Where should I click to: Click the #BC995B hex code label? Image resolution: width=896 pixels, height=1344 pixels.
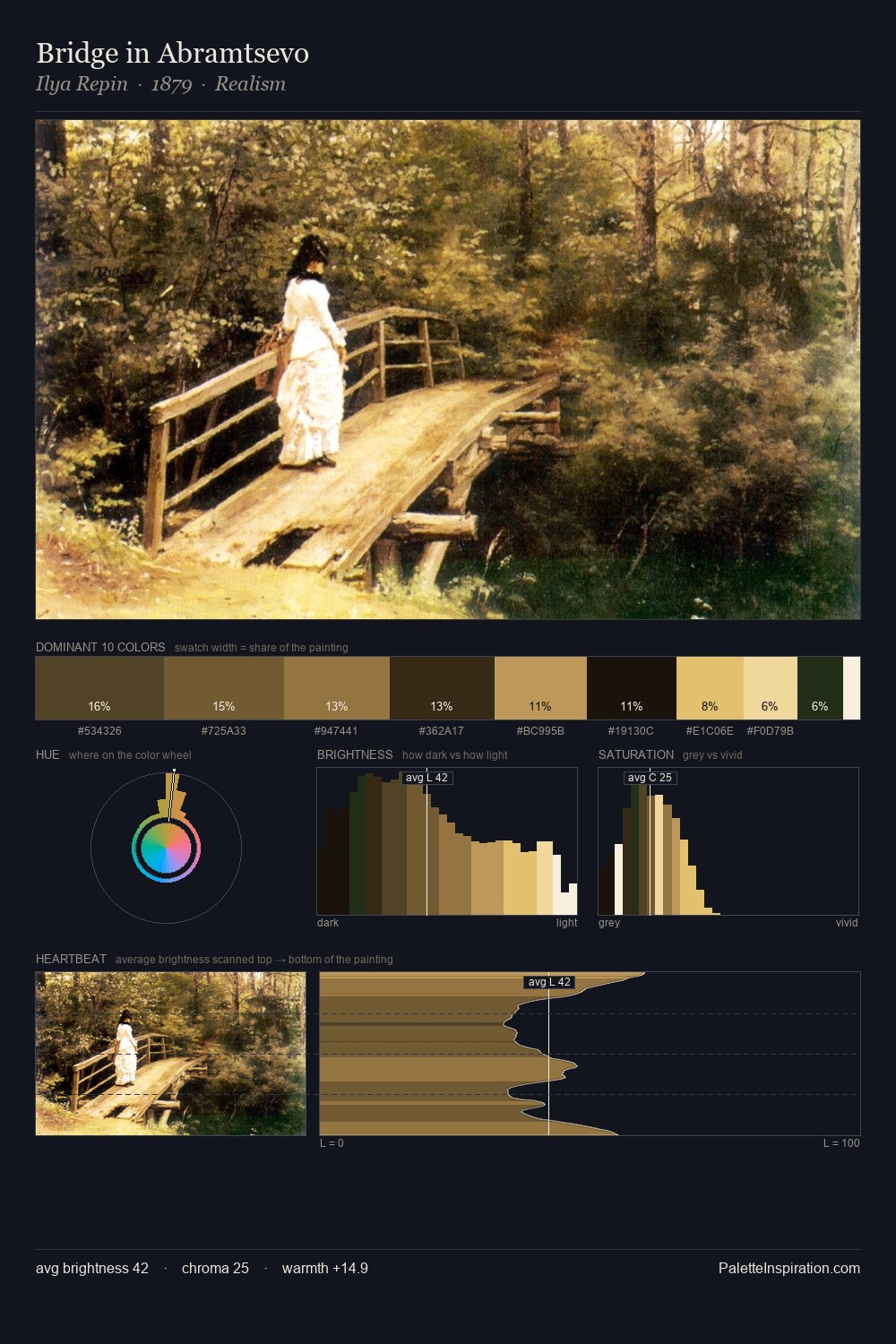click(540, 731)
